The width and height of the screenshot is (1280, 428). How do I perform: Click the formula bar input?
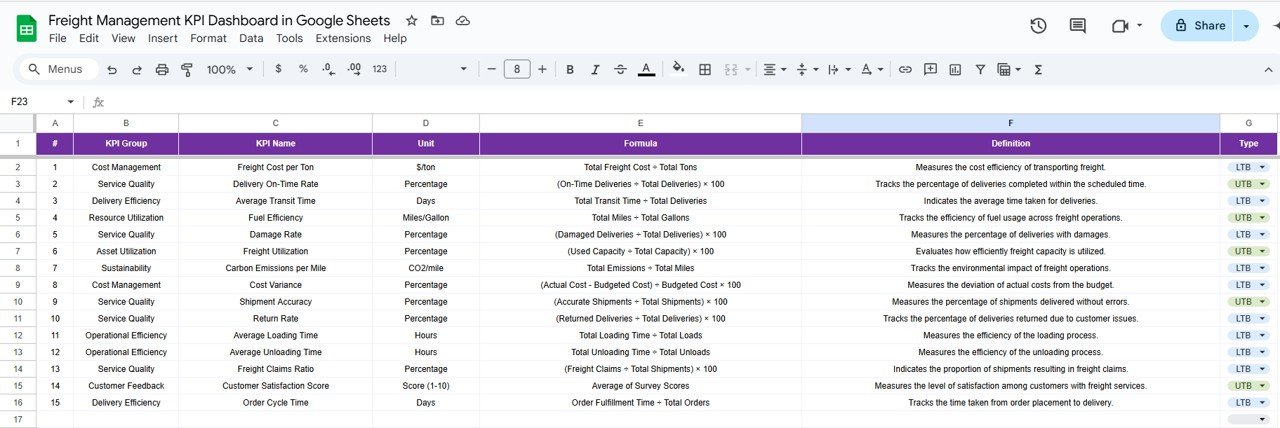tap(690, 102)
